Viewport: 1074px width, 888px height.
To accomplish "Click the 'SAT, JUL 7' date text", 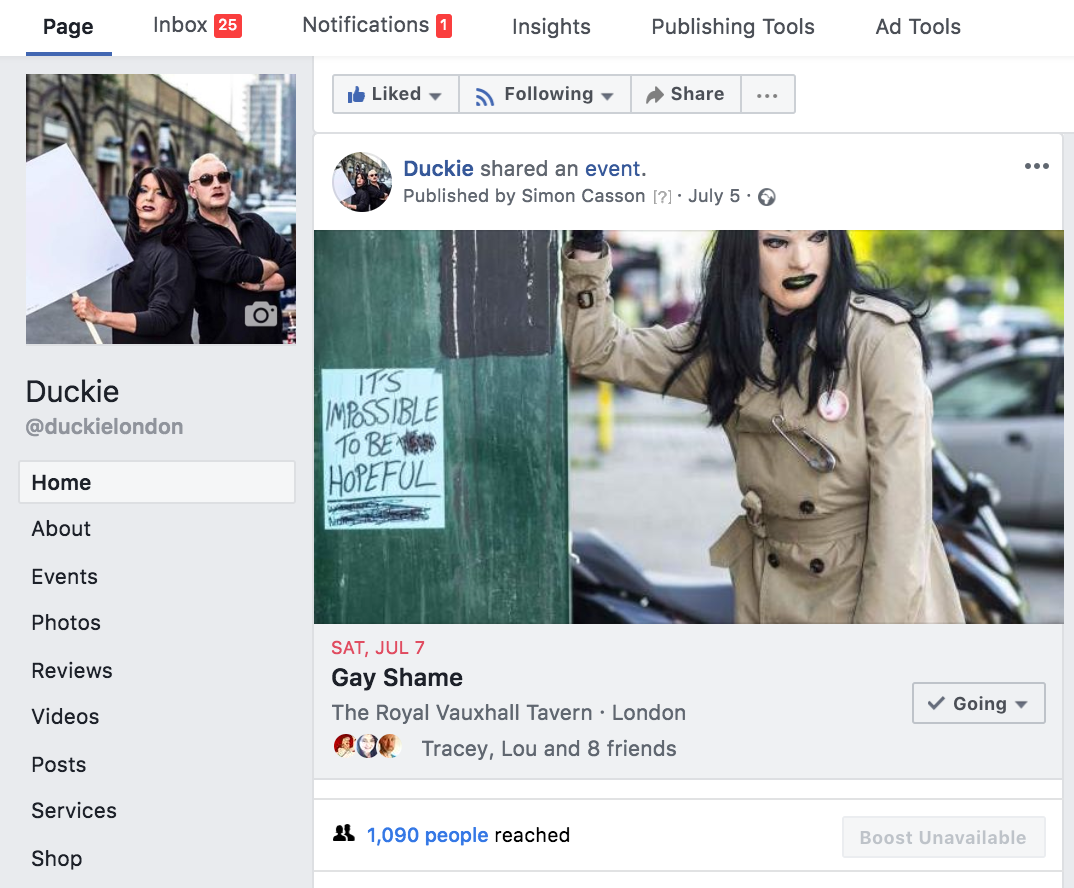I will pos(378,648).
